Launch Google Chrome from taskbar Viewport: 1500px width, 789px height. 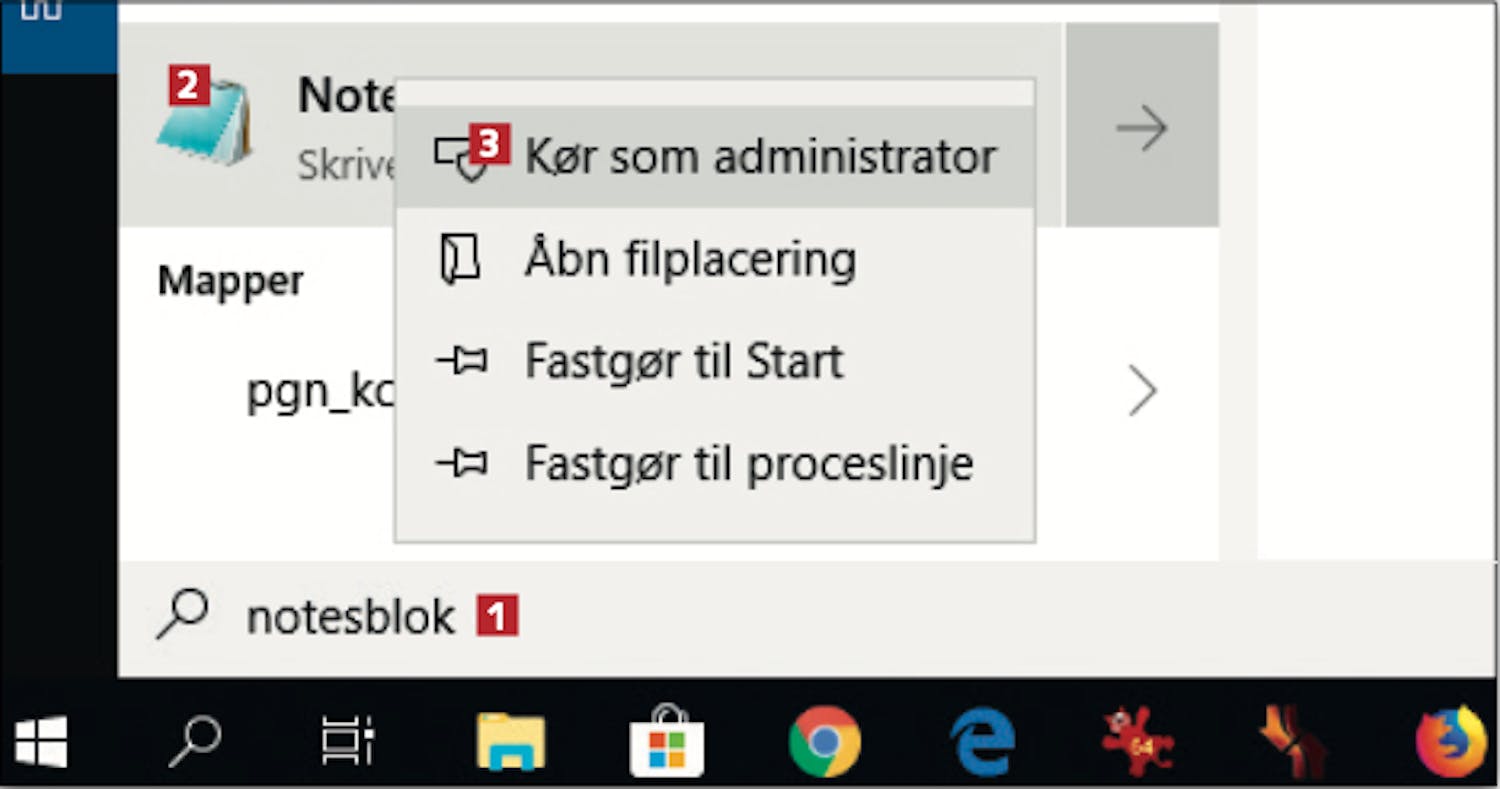[x=824, y=742]
